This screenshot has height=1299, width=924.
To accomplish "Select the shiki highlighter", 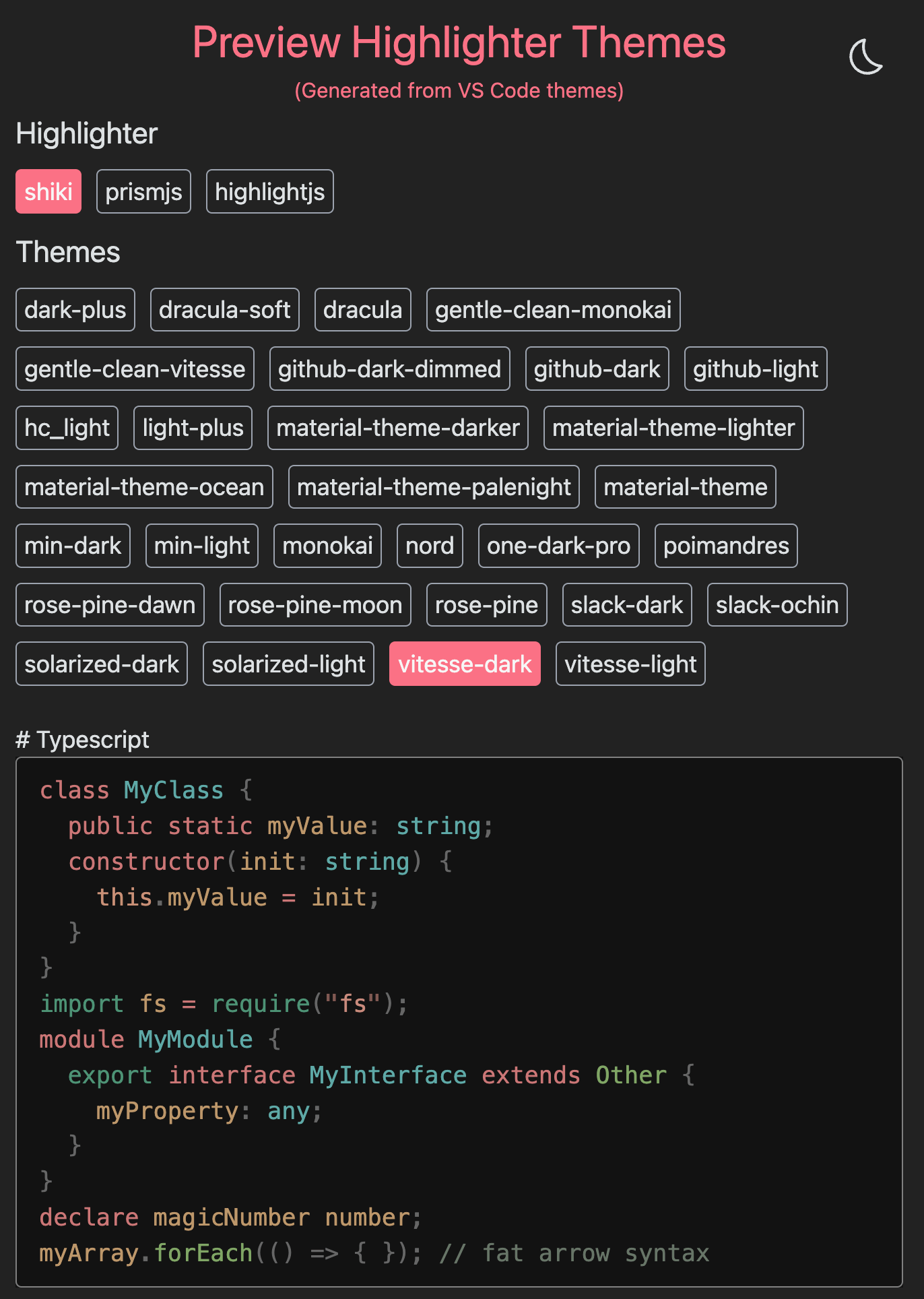I will click(x=48, y=191).
